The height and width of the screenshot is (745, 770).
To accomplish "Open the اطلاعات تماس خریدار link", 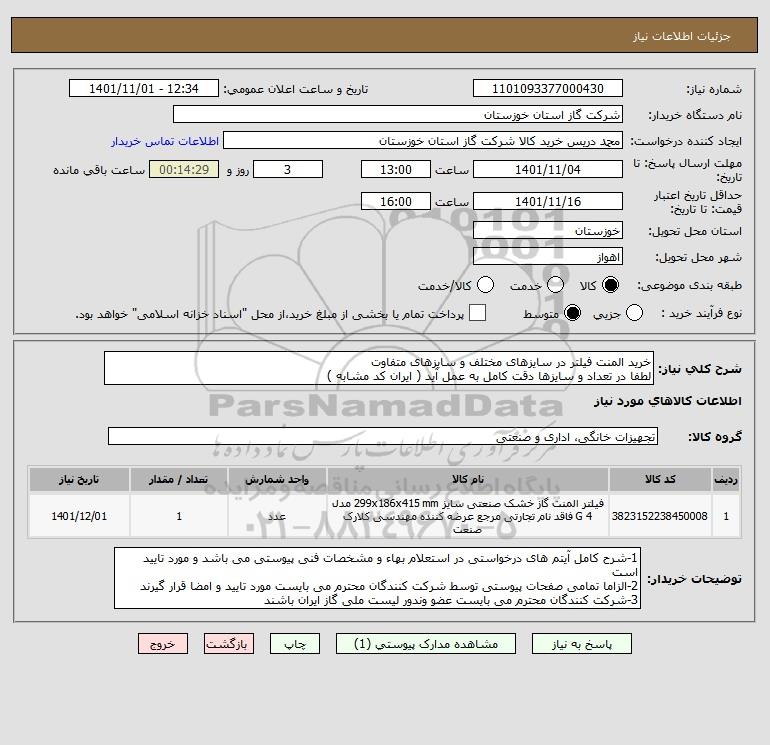I will click(x=165, y=141).
